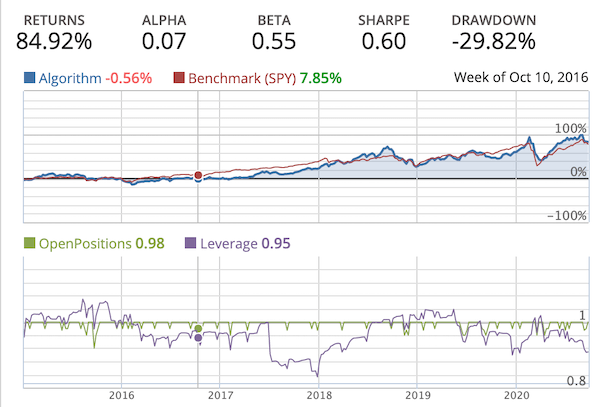Click the green OpenPositions legend square

click(x=27, y=242)
